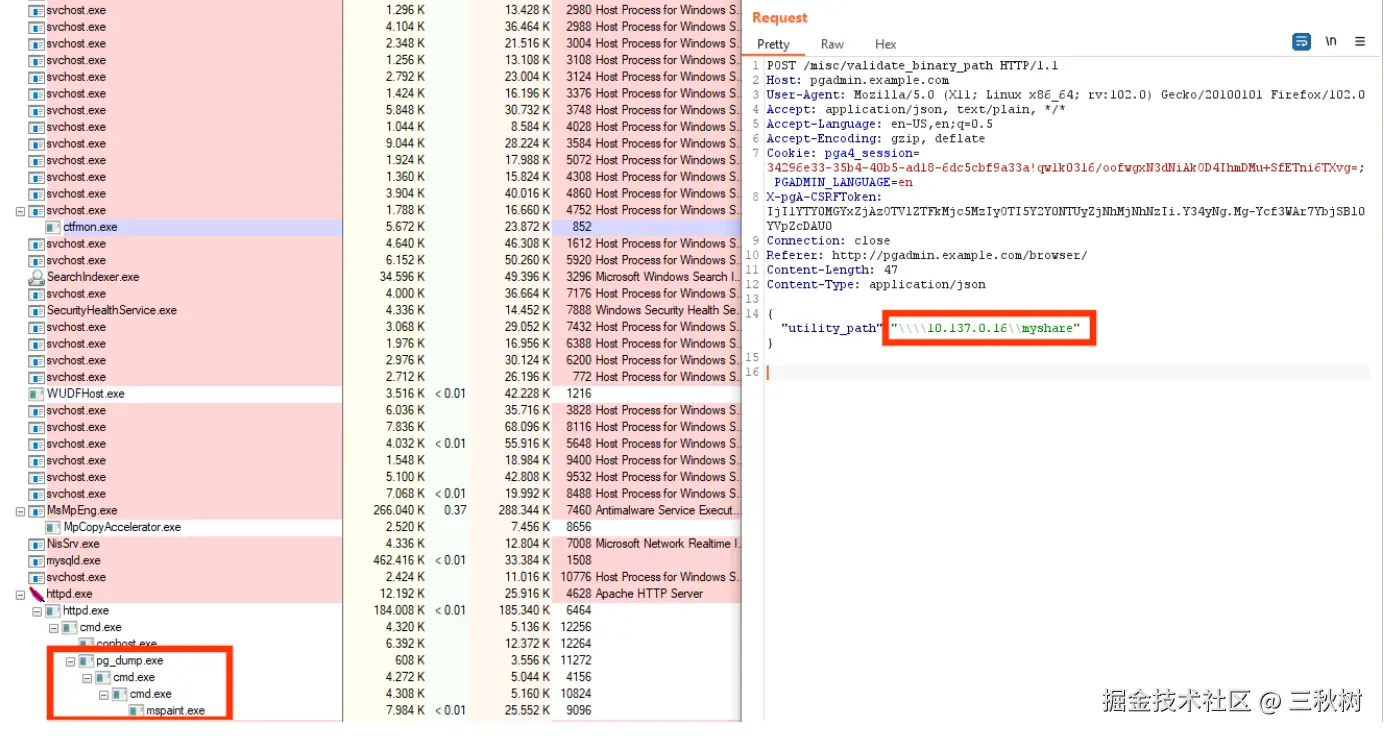Click the NisSrv.exe process icon
The height and width of the screenshot is (736, 1384).
coord(37,544)
